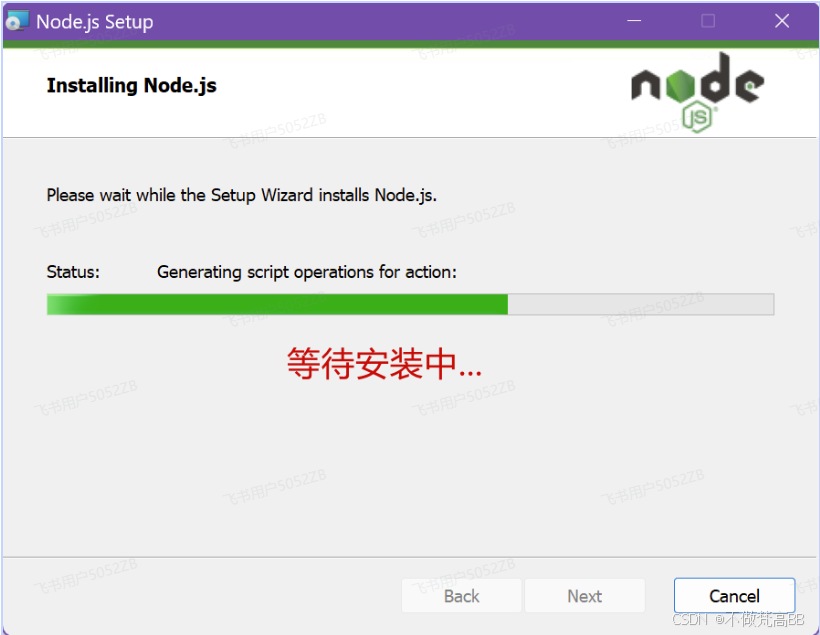Viewport: 820px width, 635px height.
Task: Click the 'Status:' label
Action: coord(73,272)
